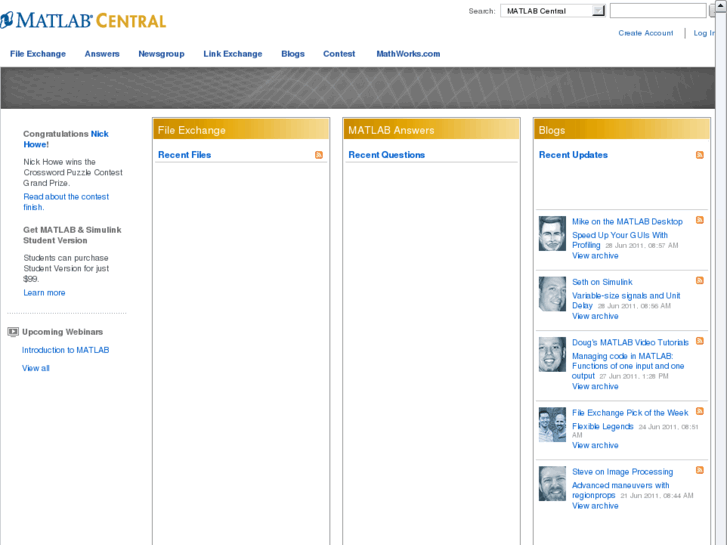Click the Log In link
Viewport: 727px width, 545px height.
pos(704,33)
